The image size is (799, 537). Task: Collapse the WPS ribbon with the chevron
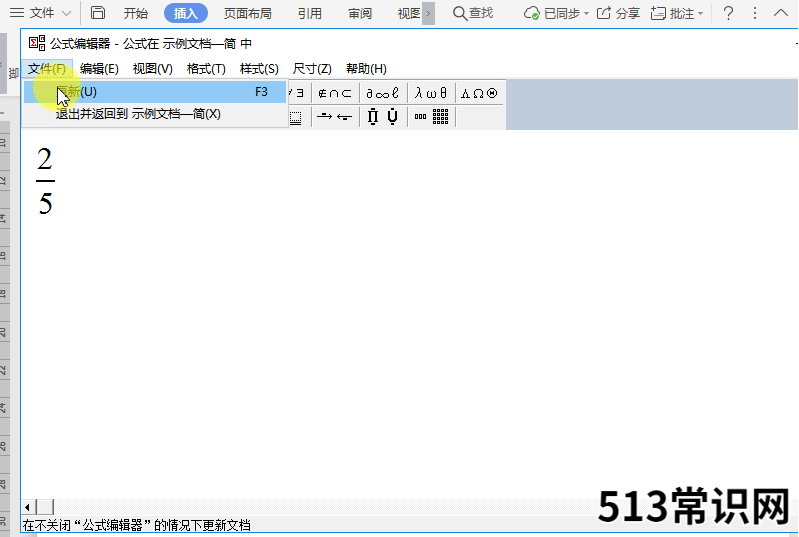pyautogui.click(x=781, y=13)
